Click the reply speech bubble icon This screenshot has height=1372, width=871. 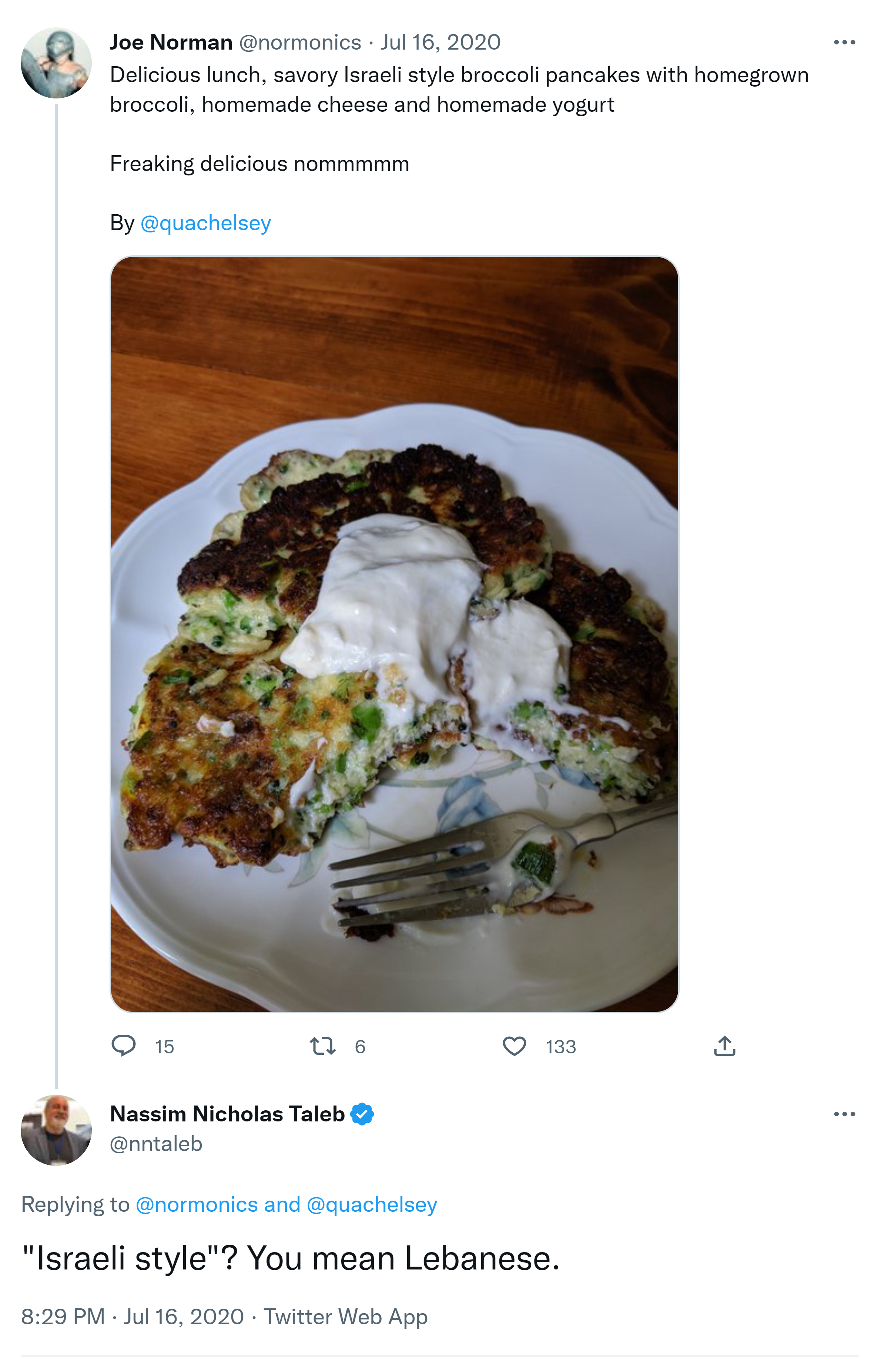(x=123, y=1046)
